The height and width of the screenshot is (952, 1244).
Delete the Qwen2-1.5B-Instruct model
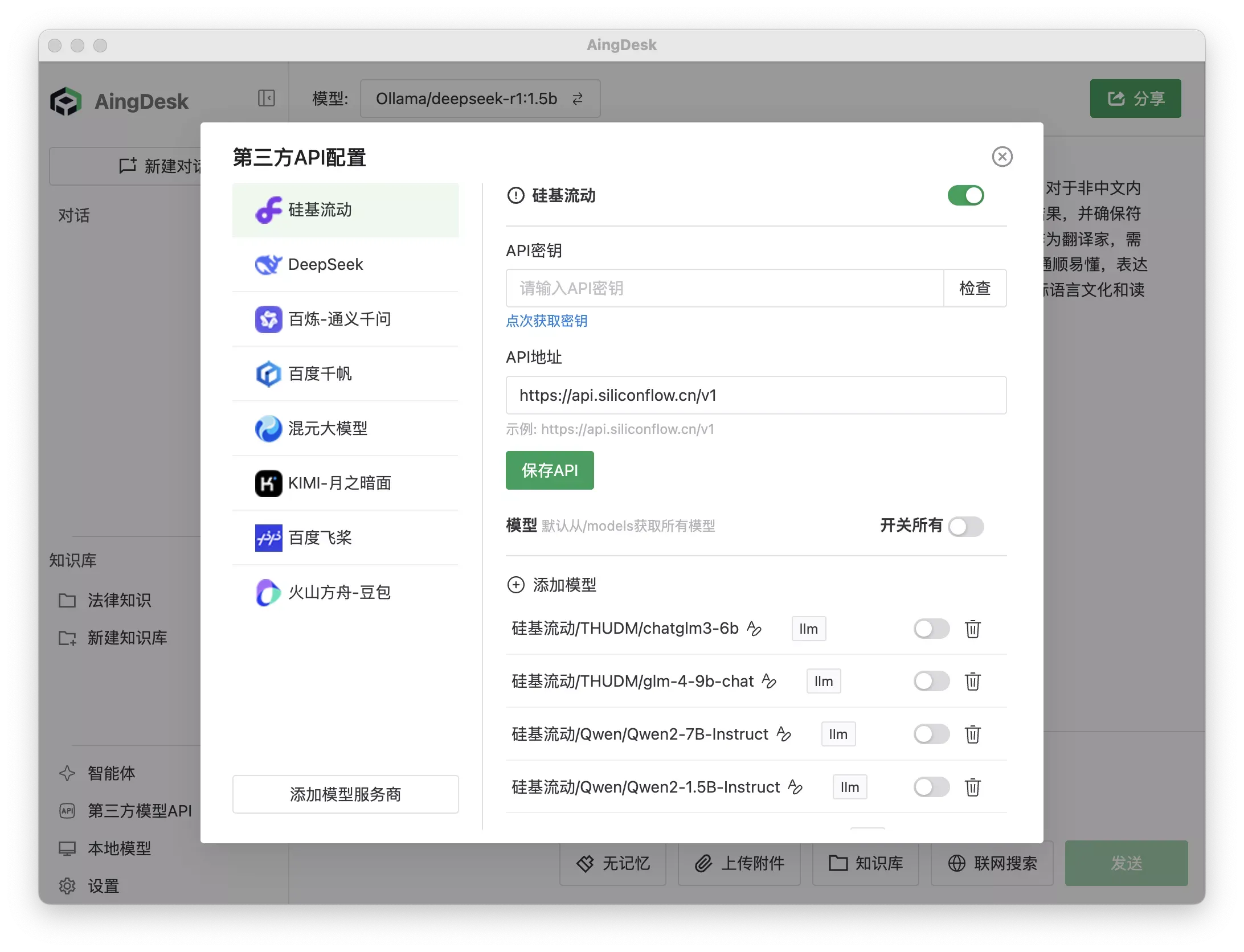[972, 787]
